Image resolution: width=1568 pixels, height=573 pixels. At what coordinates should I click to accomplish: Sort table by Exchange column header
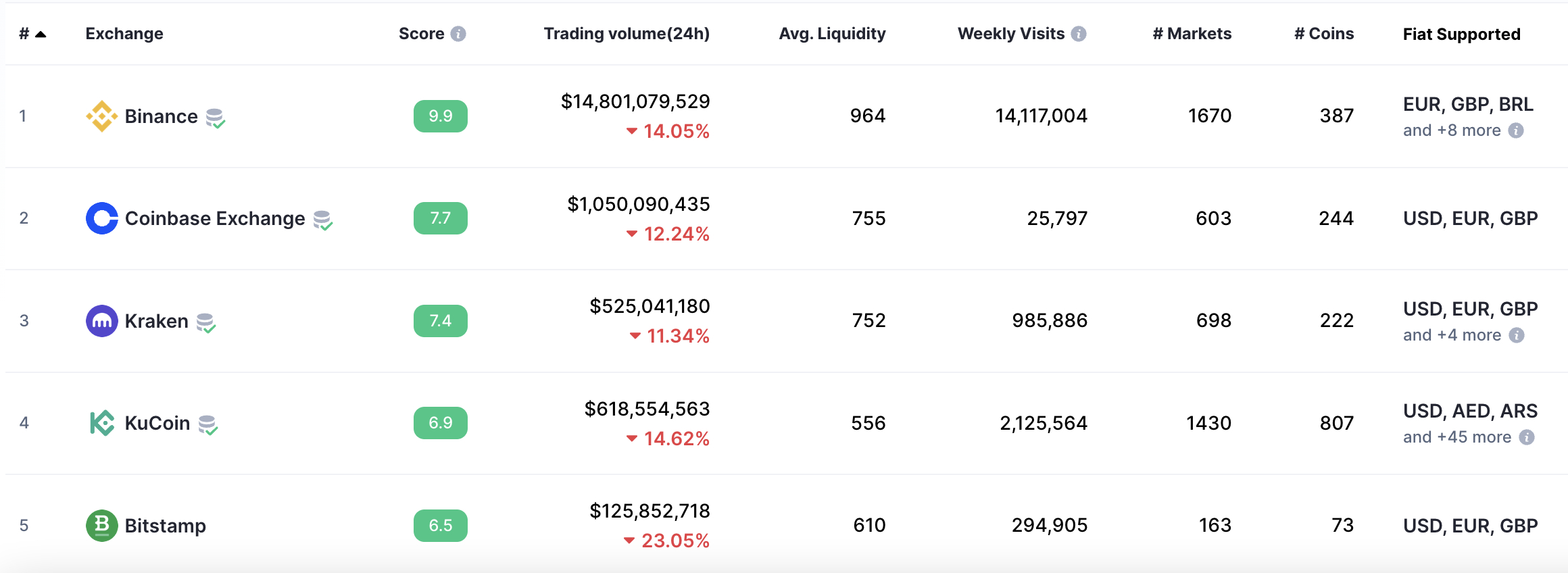click(124, 34)
